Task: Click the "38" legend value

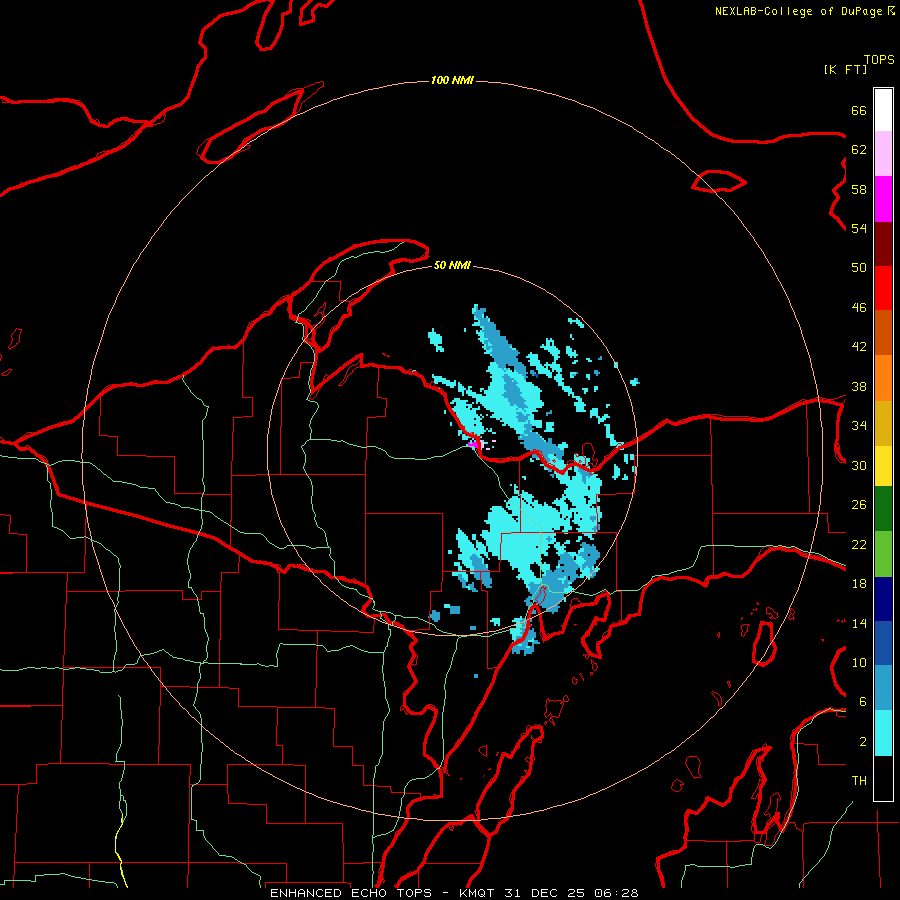Action: coord(859,386)
